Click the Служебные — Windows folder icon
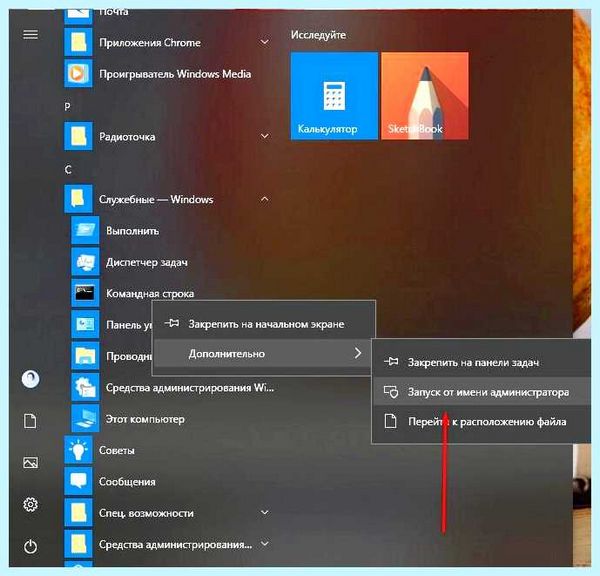Screen dimensions: 600x576 pos(78,199)
